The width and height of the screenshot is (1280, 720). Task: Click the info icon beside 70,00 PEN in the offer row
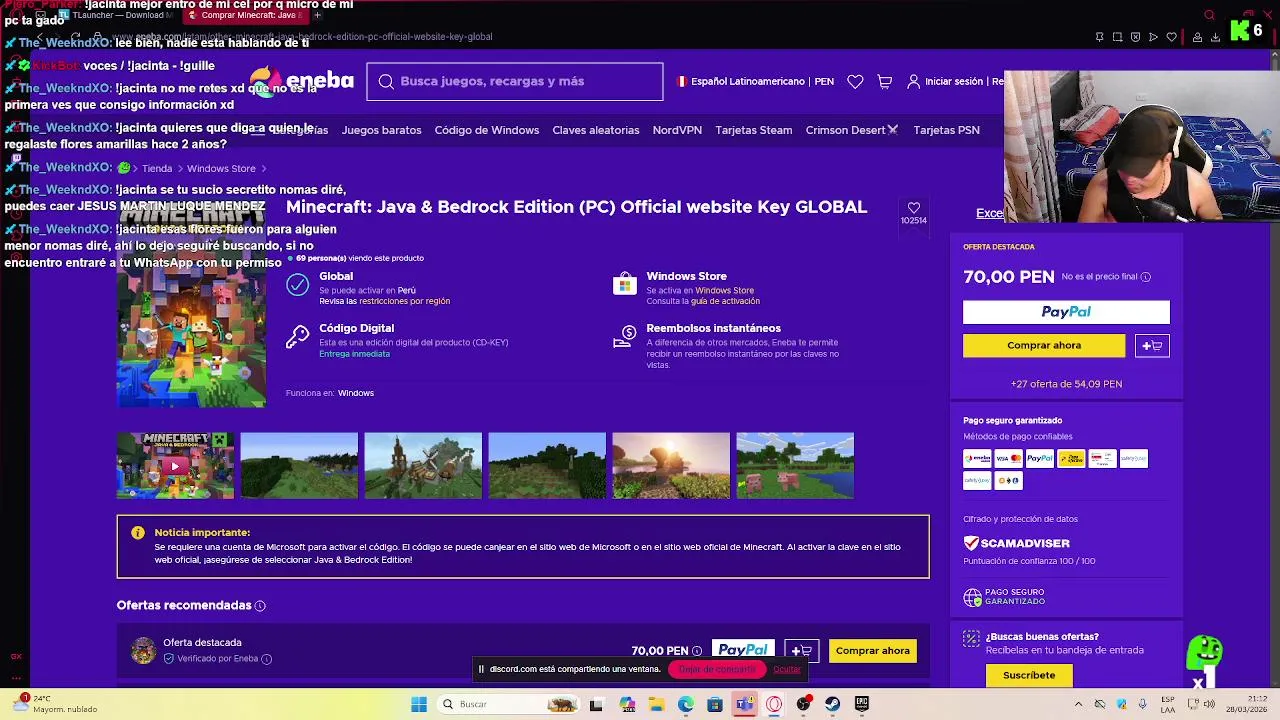(x=697, y=651)
